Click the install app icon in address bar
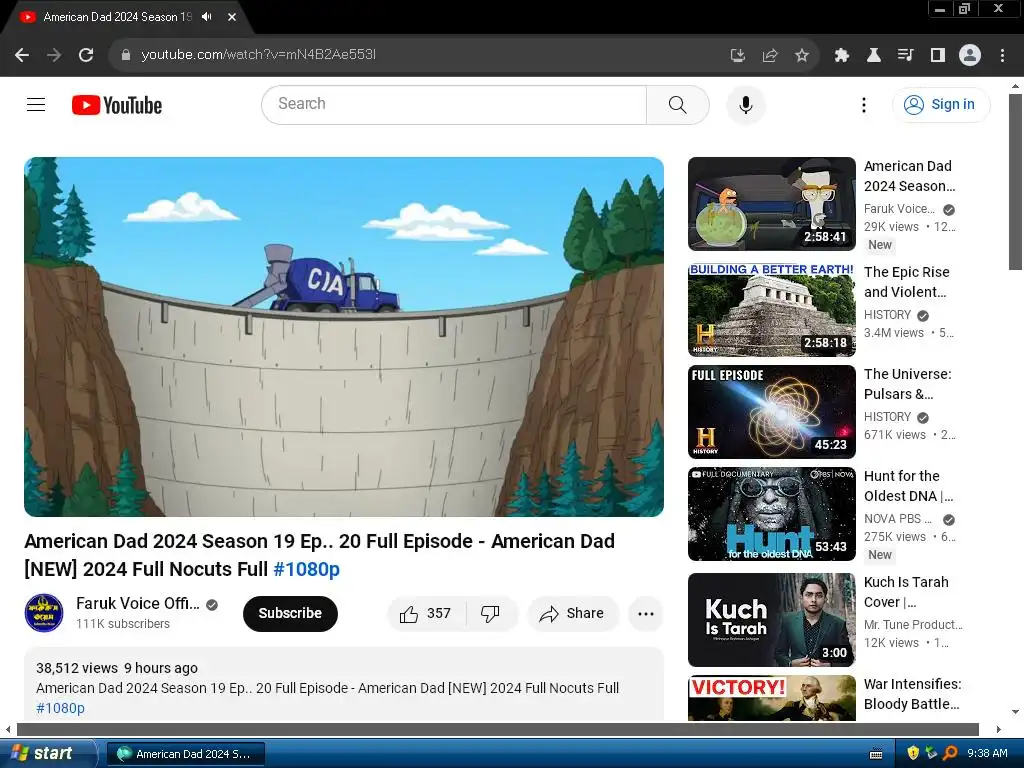The height and width of the screenshot is (768, 1024). coord(738,56)
